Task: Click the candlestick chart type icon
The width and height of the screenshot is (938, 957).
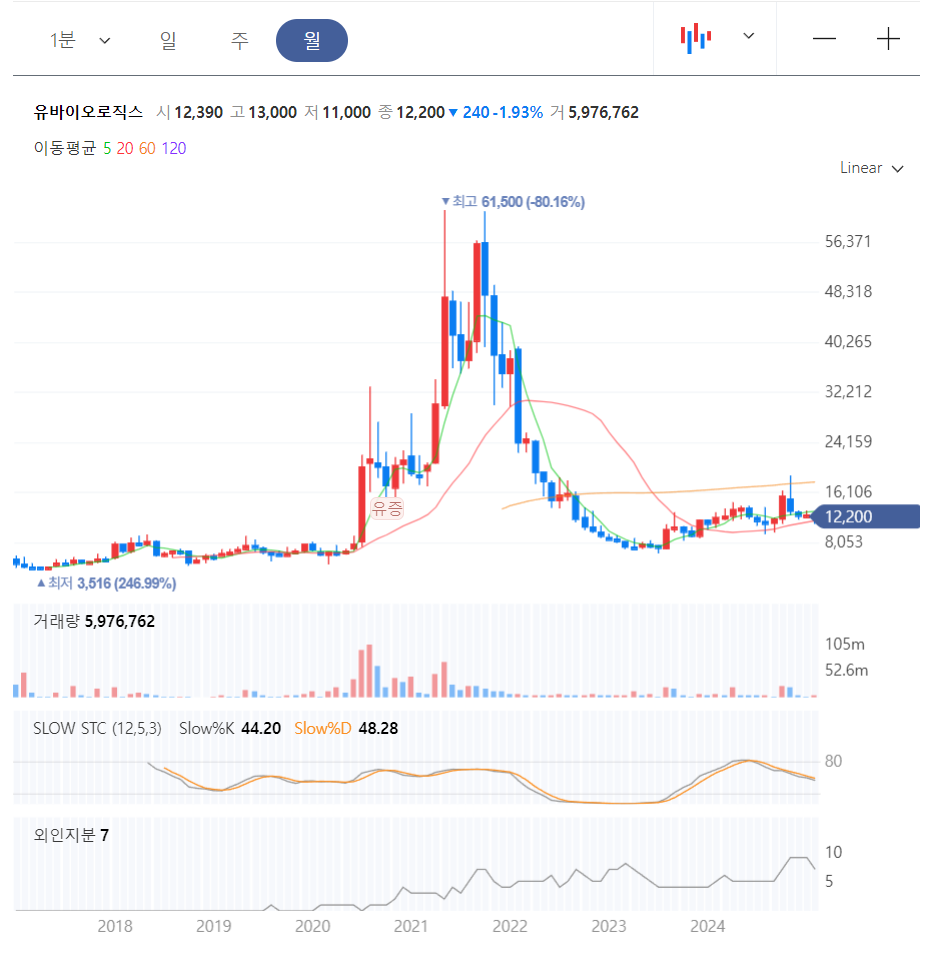Action: click(696, 38)
